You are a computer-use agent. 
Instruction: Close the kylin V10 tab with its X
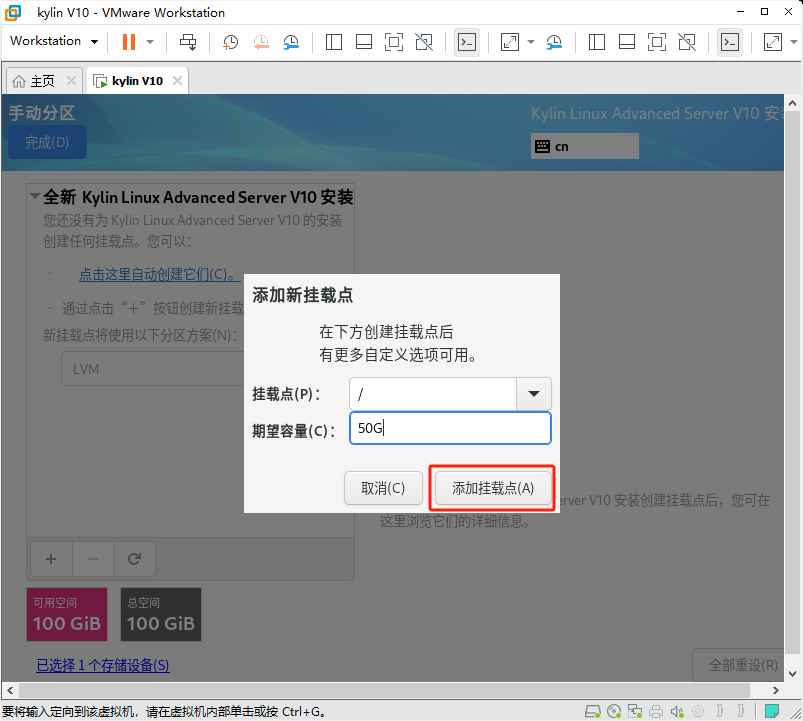pyautogui.click(x=177, y=80)
